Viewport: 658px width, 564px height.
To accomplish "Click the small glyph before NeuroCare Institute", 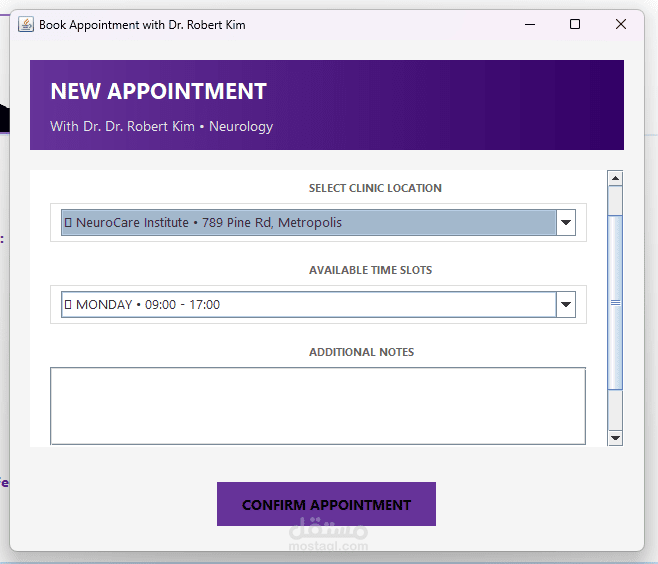I will coord(68,223).
